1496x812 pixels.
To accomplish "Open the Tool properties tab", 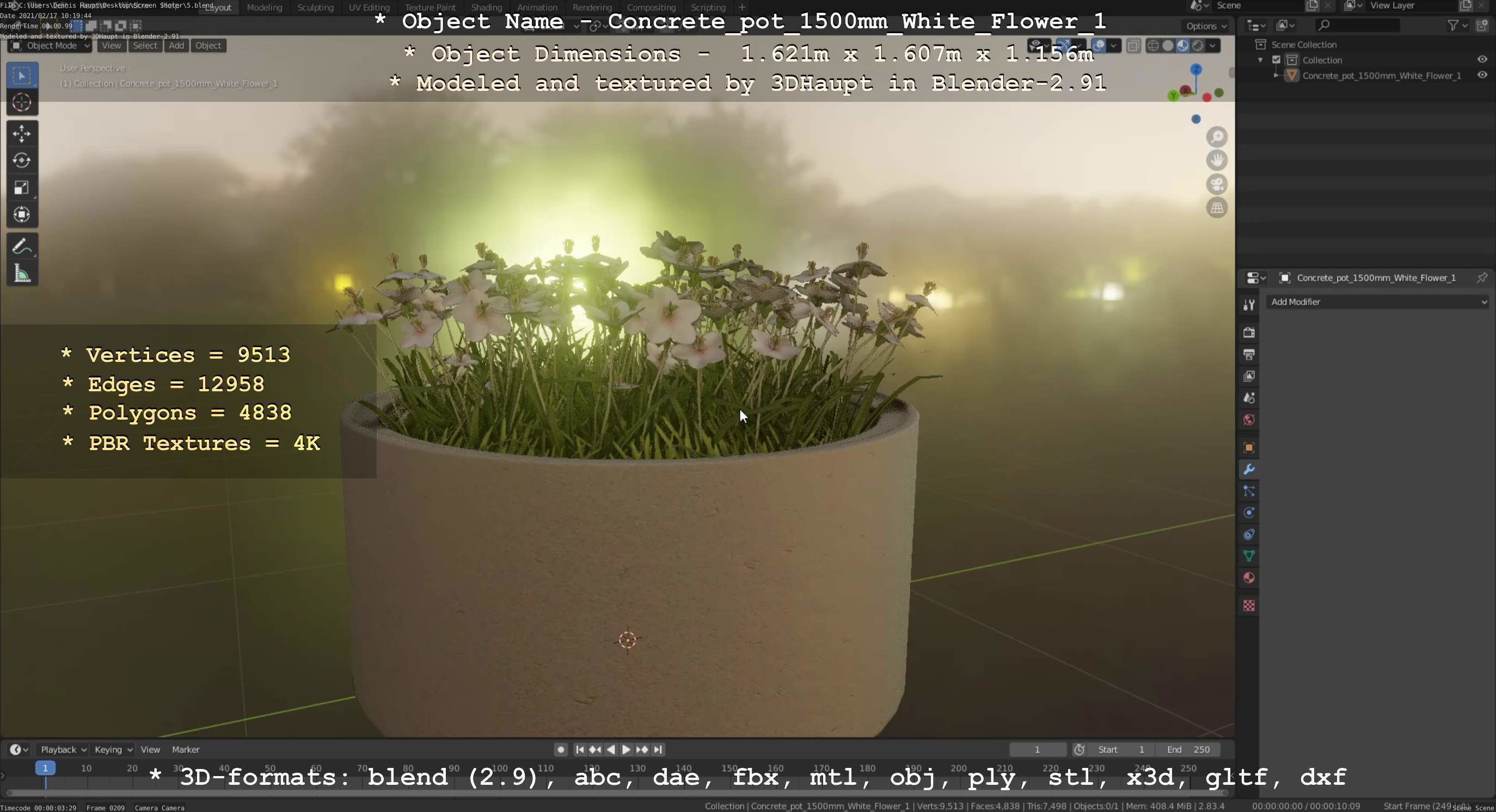I will click(x=1249, y=305).
